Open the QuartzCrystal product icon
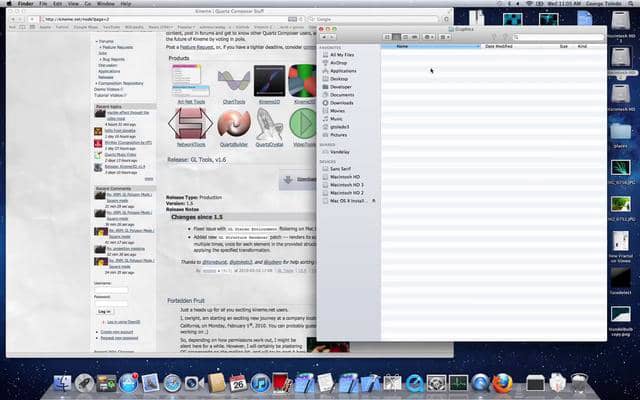Screen dimensions: 640x400 pos(269,123)
